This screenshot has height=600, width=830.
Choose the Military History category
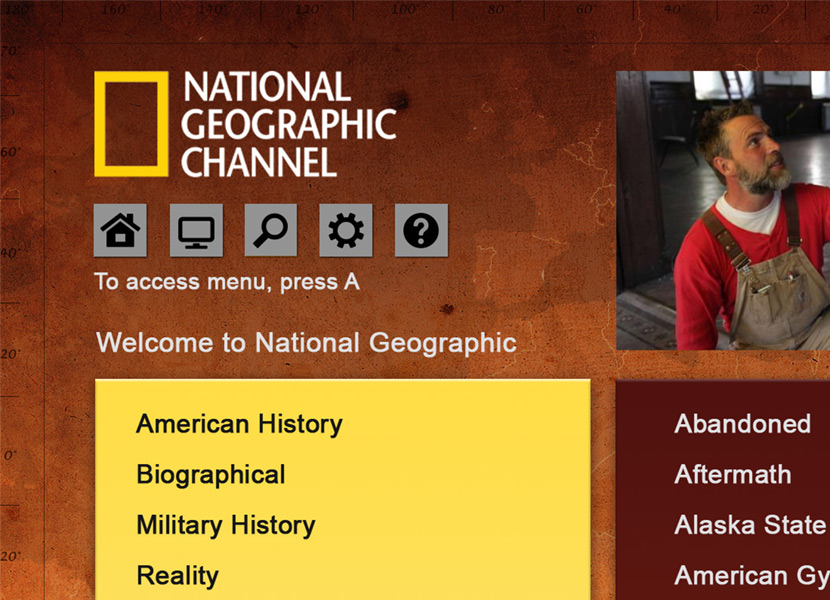(x=226, y=525)
